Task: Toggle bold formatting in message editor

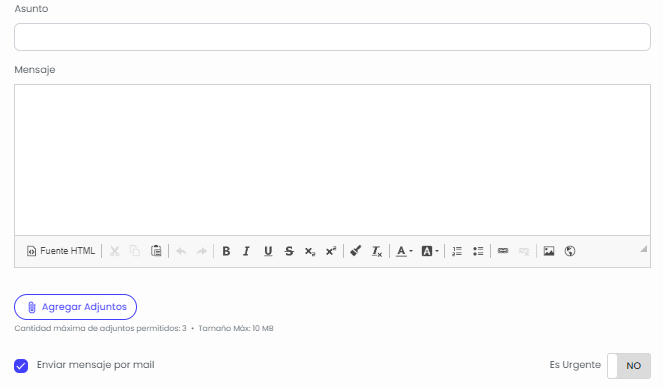Action: (x=226, y=251)
